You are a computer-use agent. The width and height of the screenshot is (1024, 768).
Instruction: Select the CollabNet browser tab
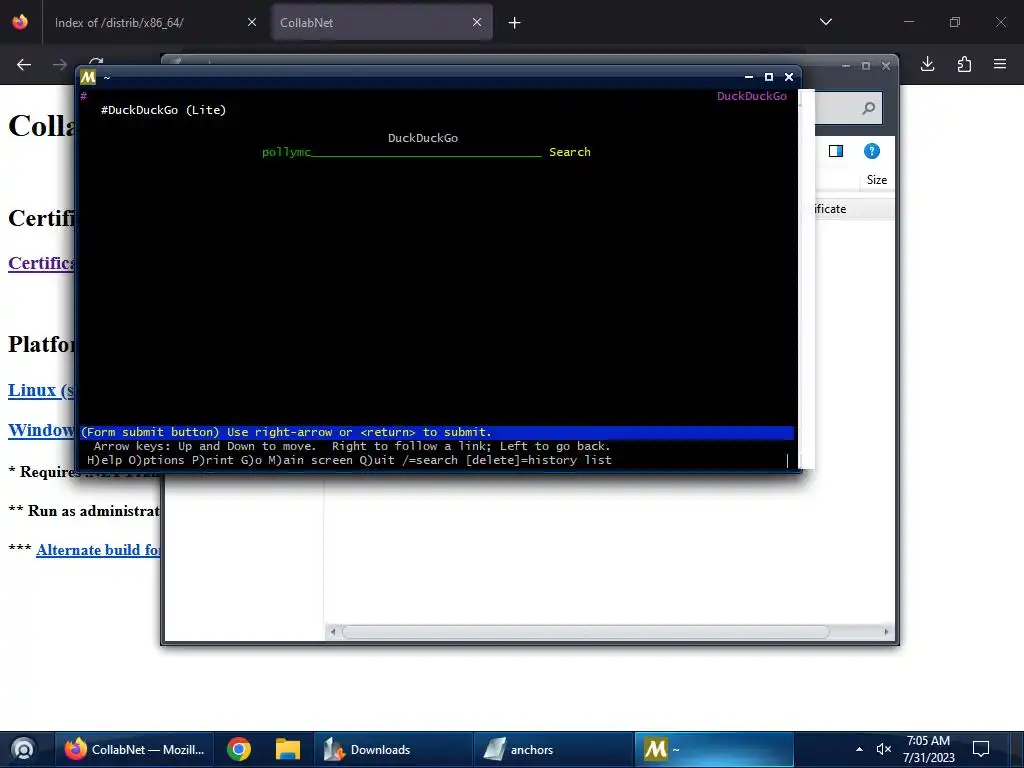(x=383, y=22)
